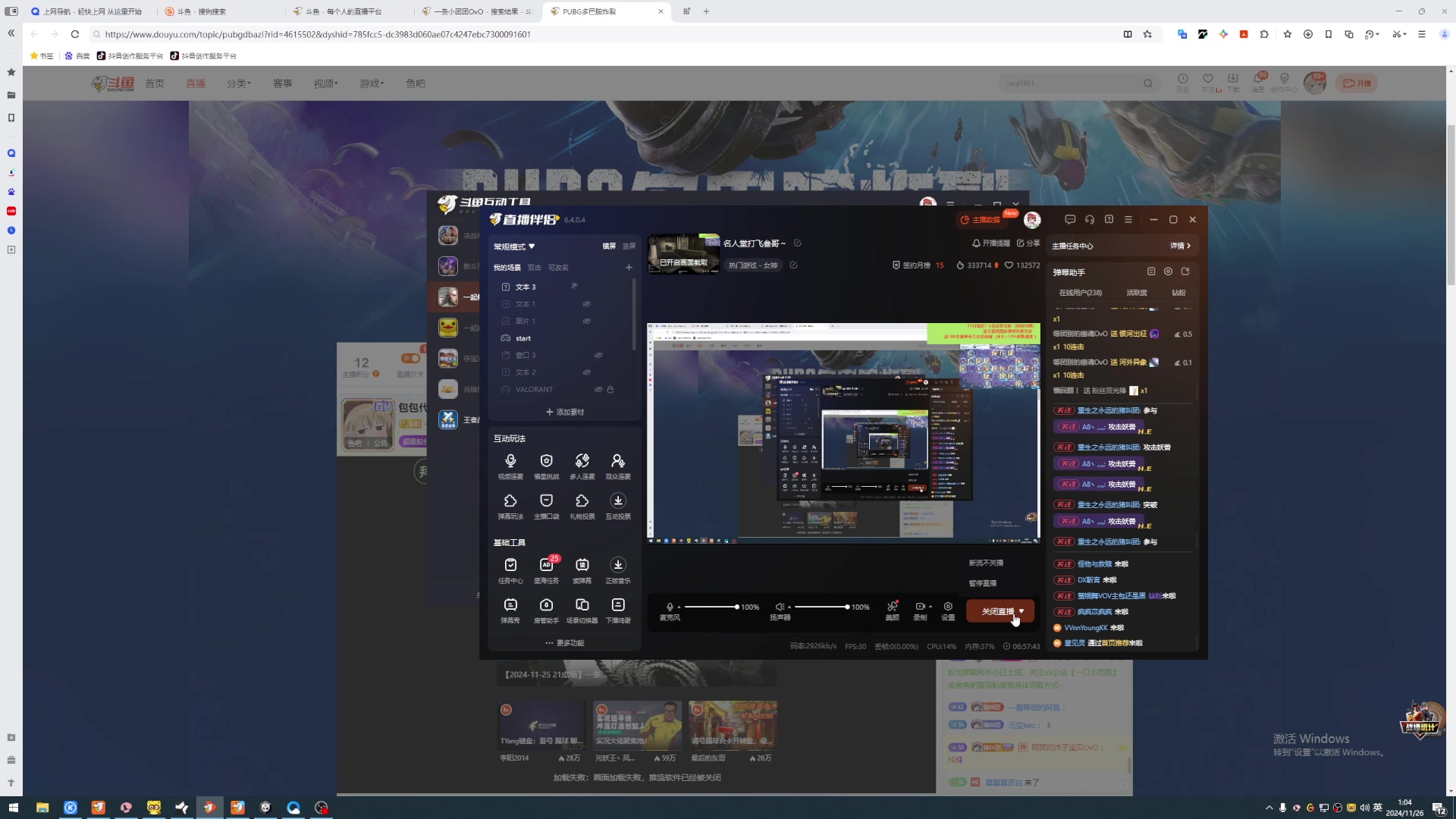1456x819 pixels.
Task: Open 分类 dropdown on Douyu website
Action: (239, 83)
